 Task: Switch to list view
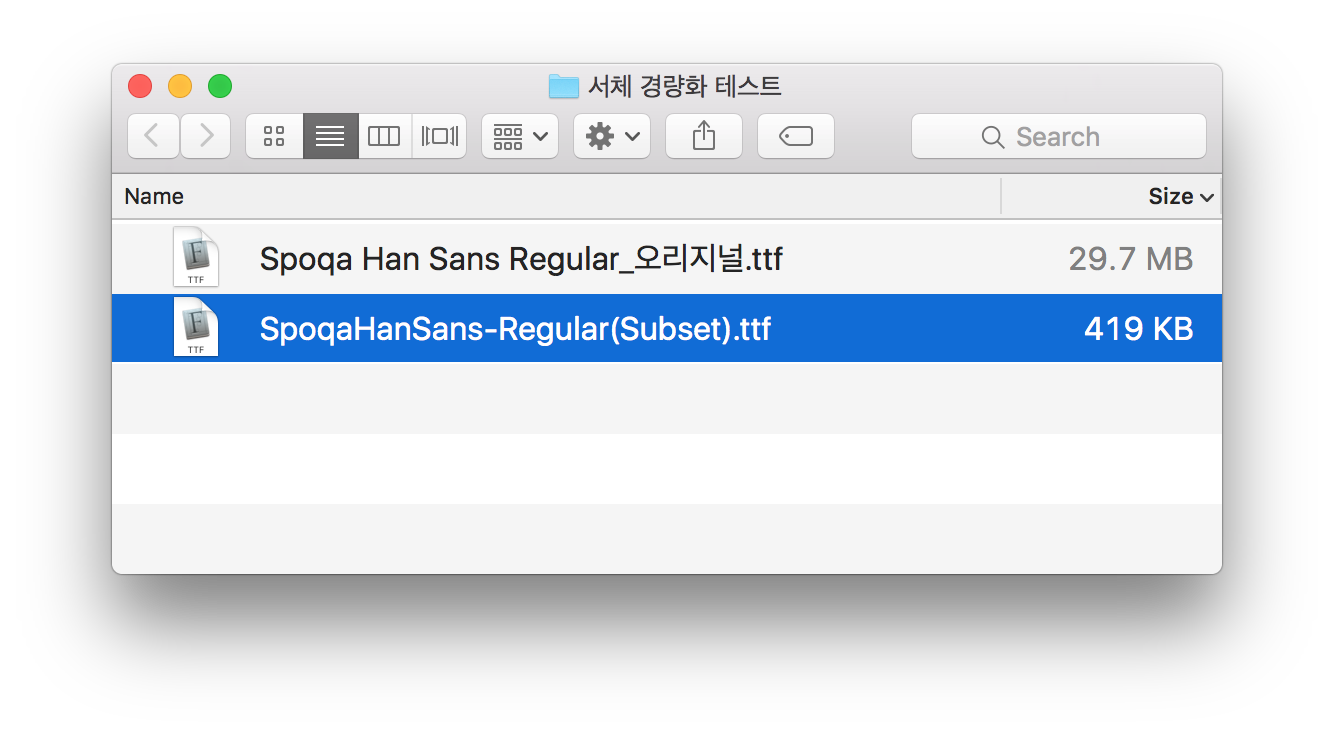click(330, 136)
